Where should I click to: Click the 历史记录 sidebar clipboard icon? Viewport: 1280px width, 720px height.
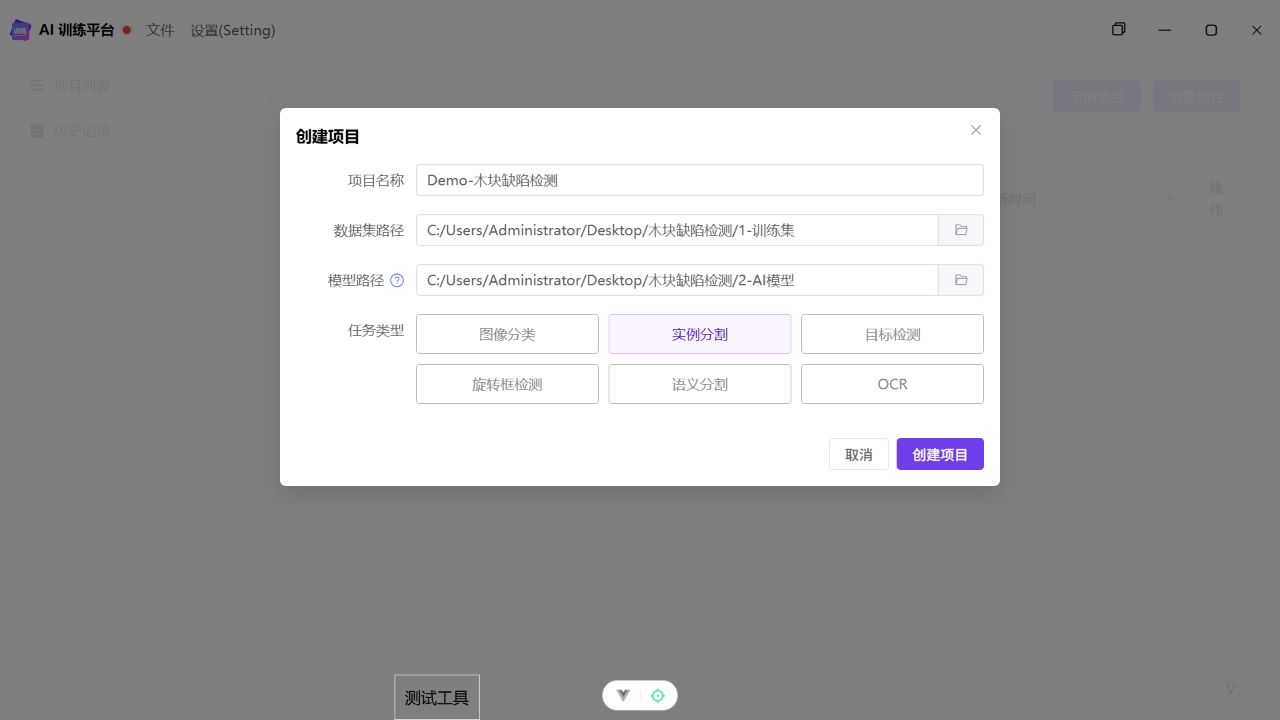click(37, 130)
